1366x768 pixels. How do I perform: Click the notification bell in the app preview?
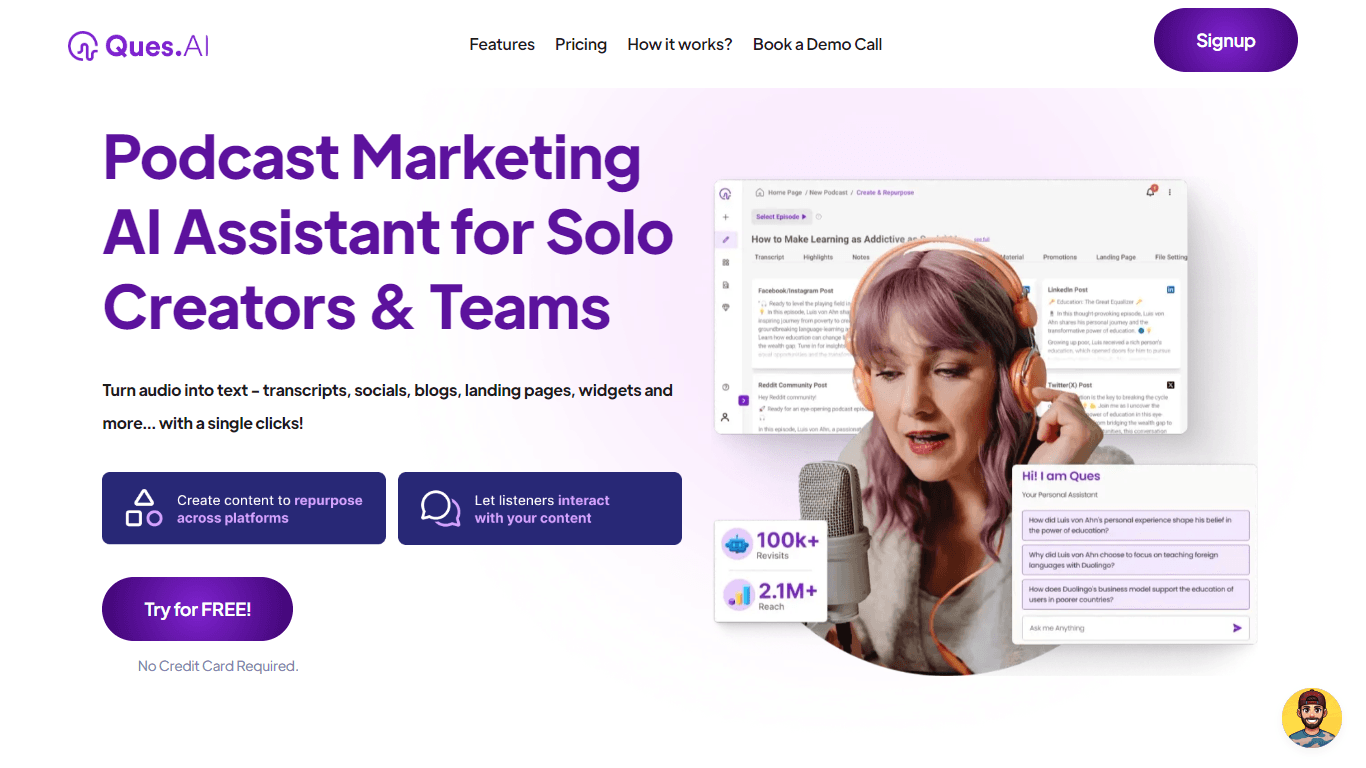pos(1151,192)
